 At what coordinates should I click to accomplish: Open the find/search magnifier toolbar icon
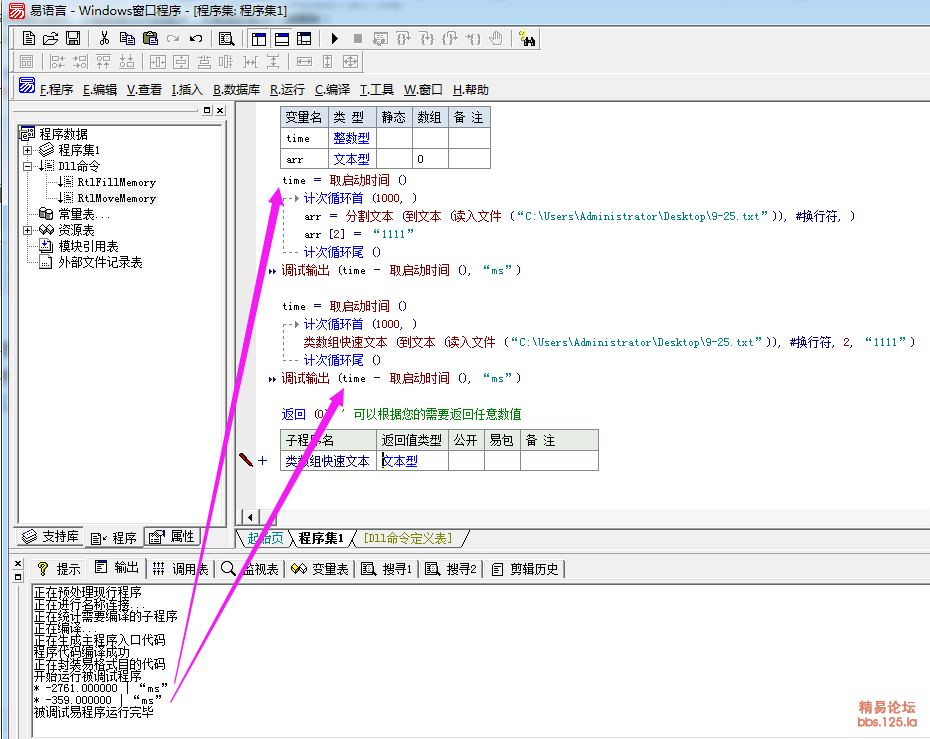[x=227, y=39]
